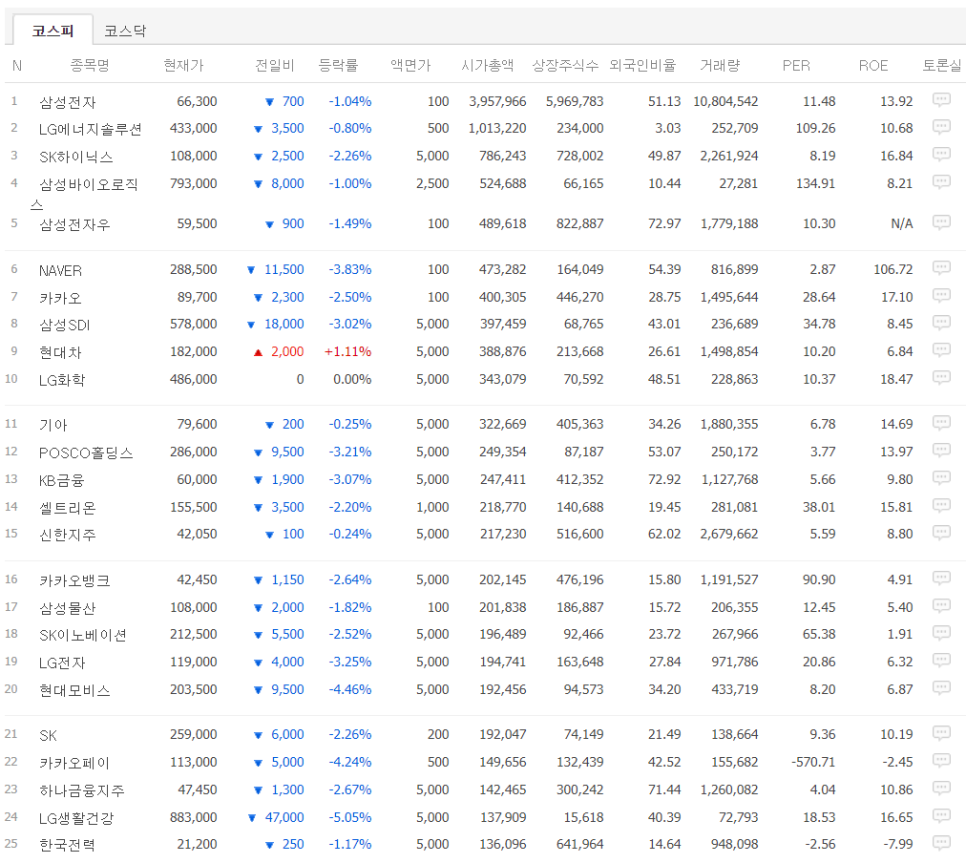This screenshot has width=966, height=863.
Task: Click the ROE column header
Action: 874,65
